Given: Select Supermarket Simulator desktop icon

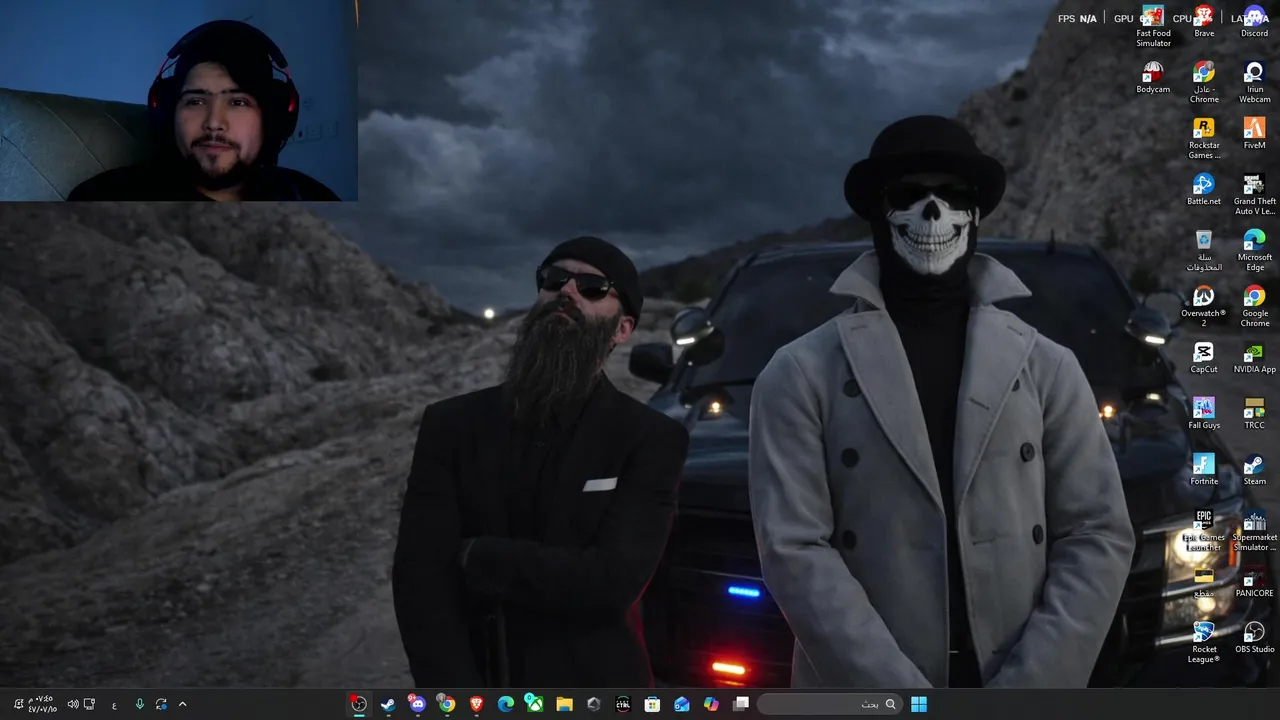Looking at the screenshot, I should [1254, 531].
